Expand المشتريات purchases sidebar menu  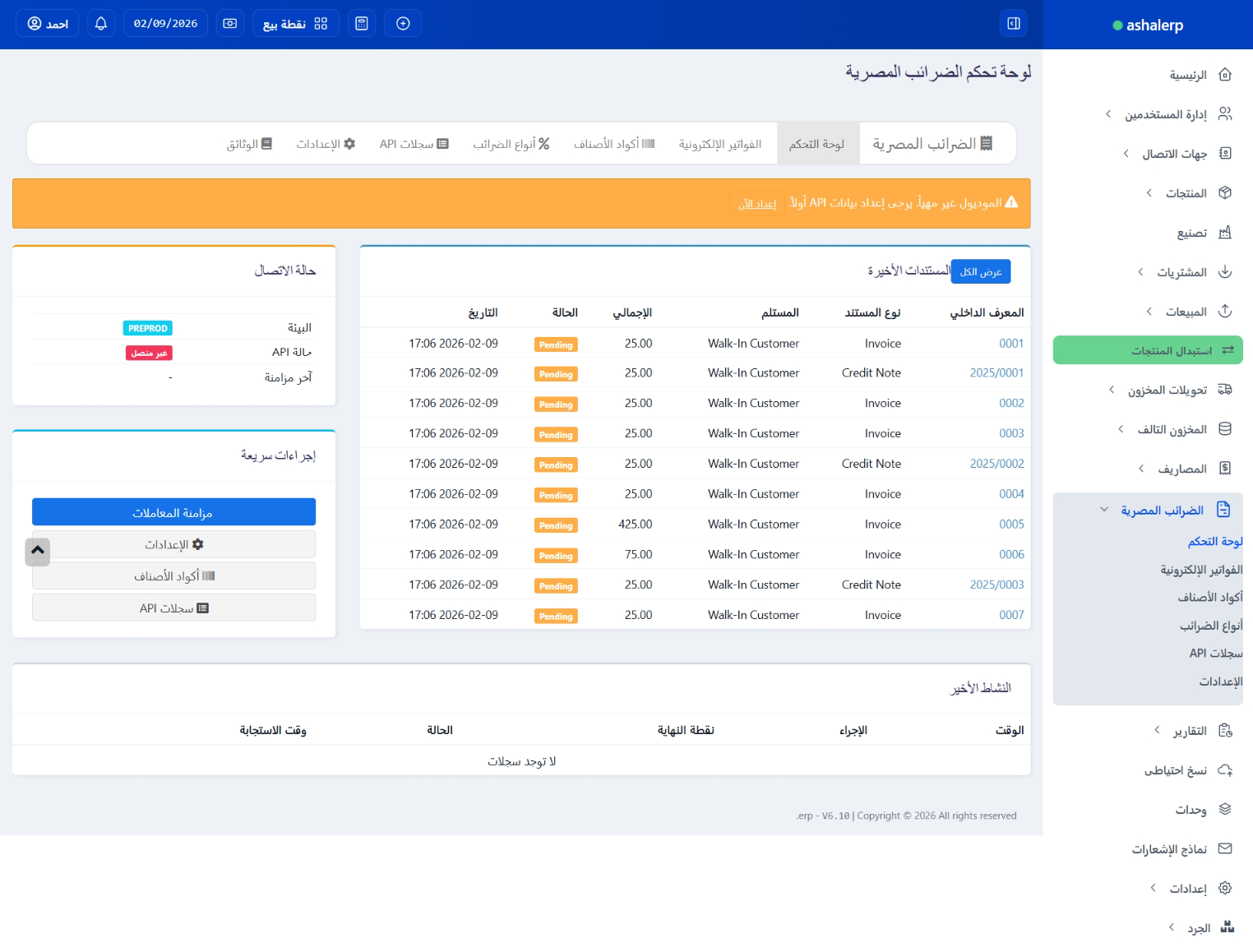coord(1181,272)
